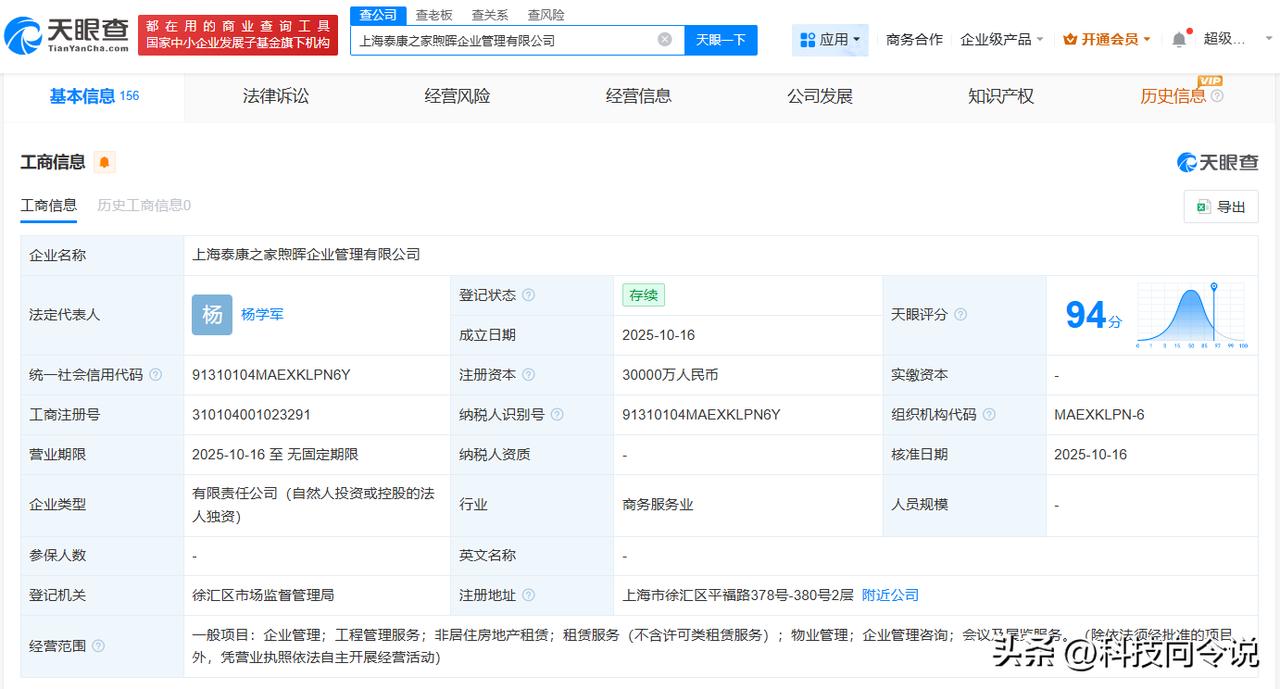The width and height of the screenshot is (1280, 689).
Task: Click the 导出 export button
Action: [1221, 207]
